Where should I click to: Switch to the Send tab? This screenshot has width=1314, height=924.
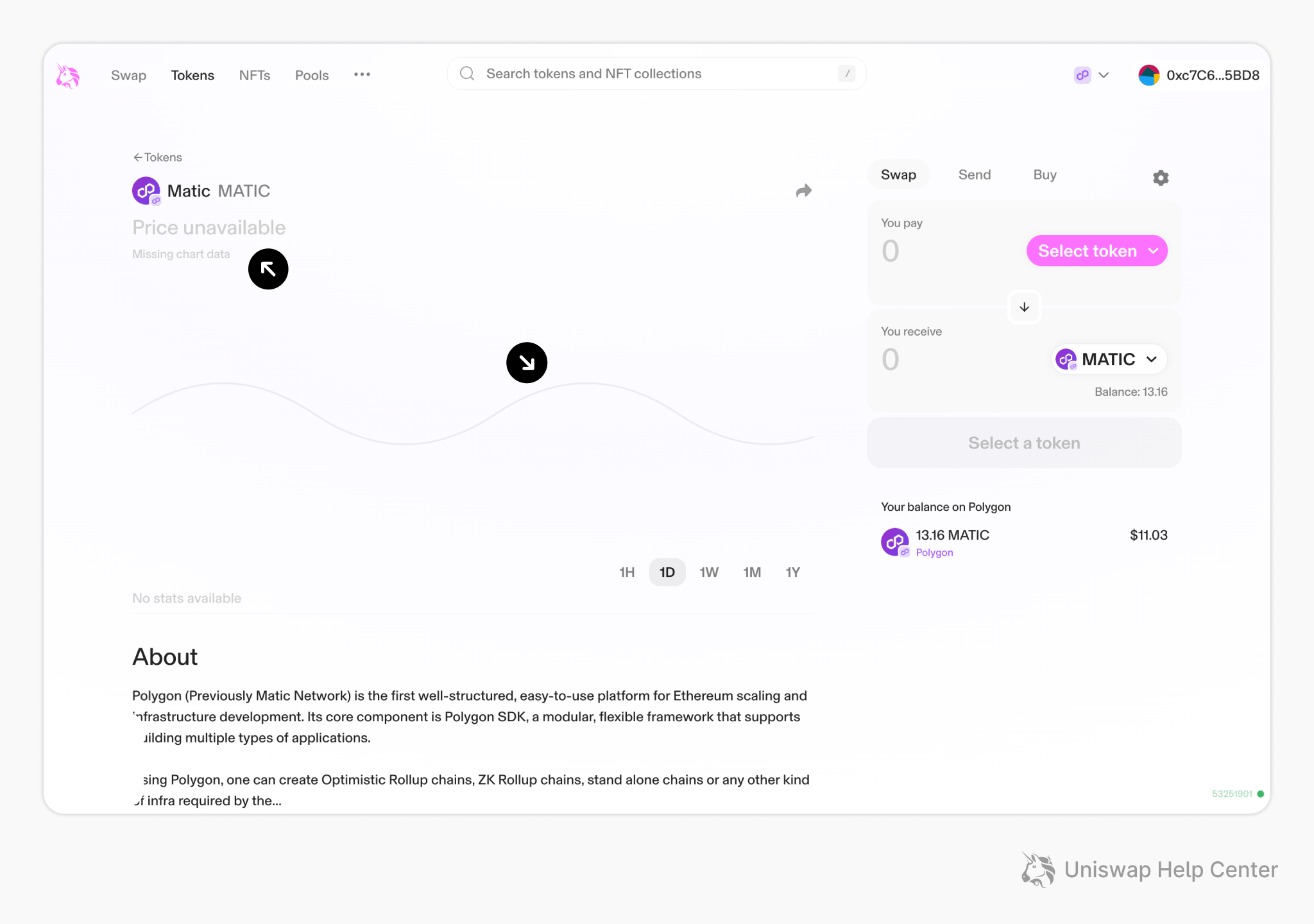coord(975,175)
